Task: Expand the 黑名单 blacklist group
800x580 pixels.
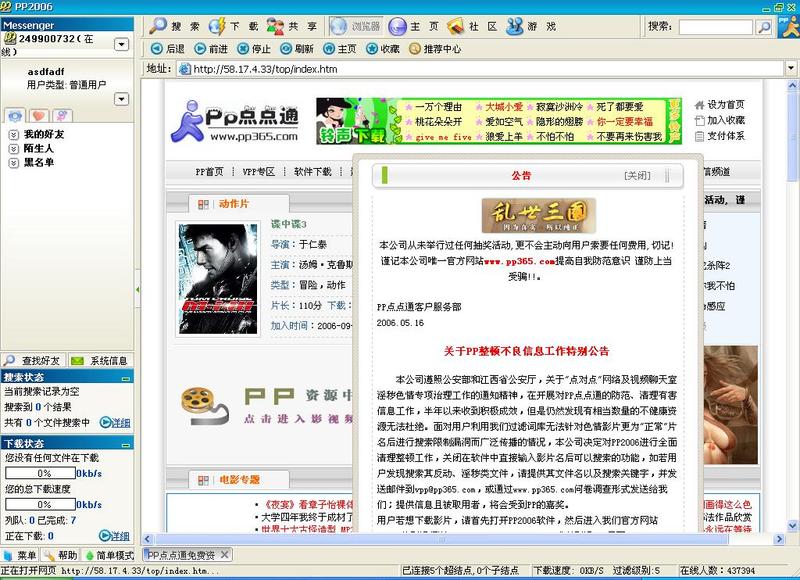Action: tap(14, 163)
